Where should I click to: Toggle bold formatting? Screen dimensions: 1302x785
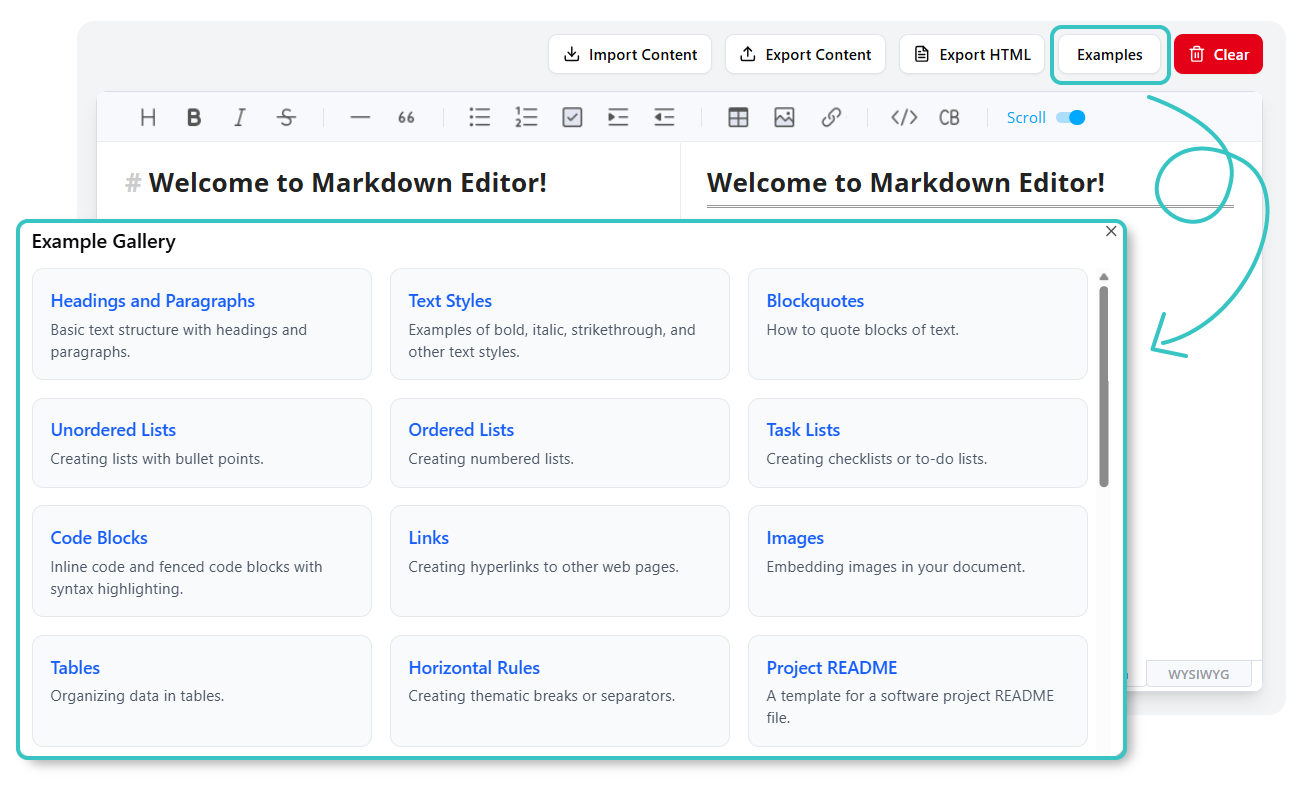point(194,117)
